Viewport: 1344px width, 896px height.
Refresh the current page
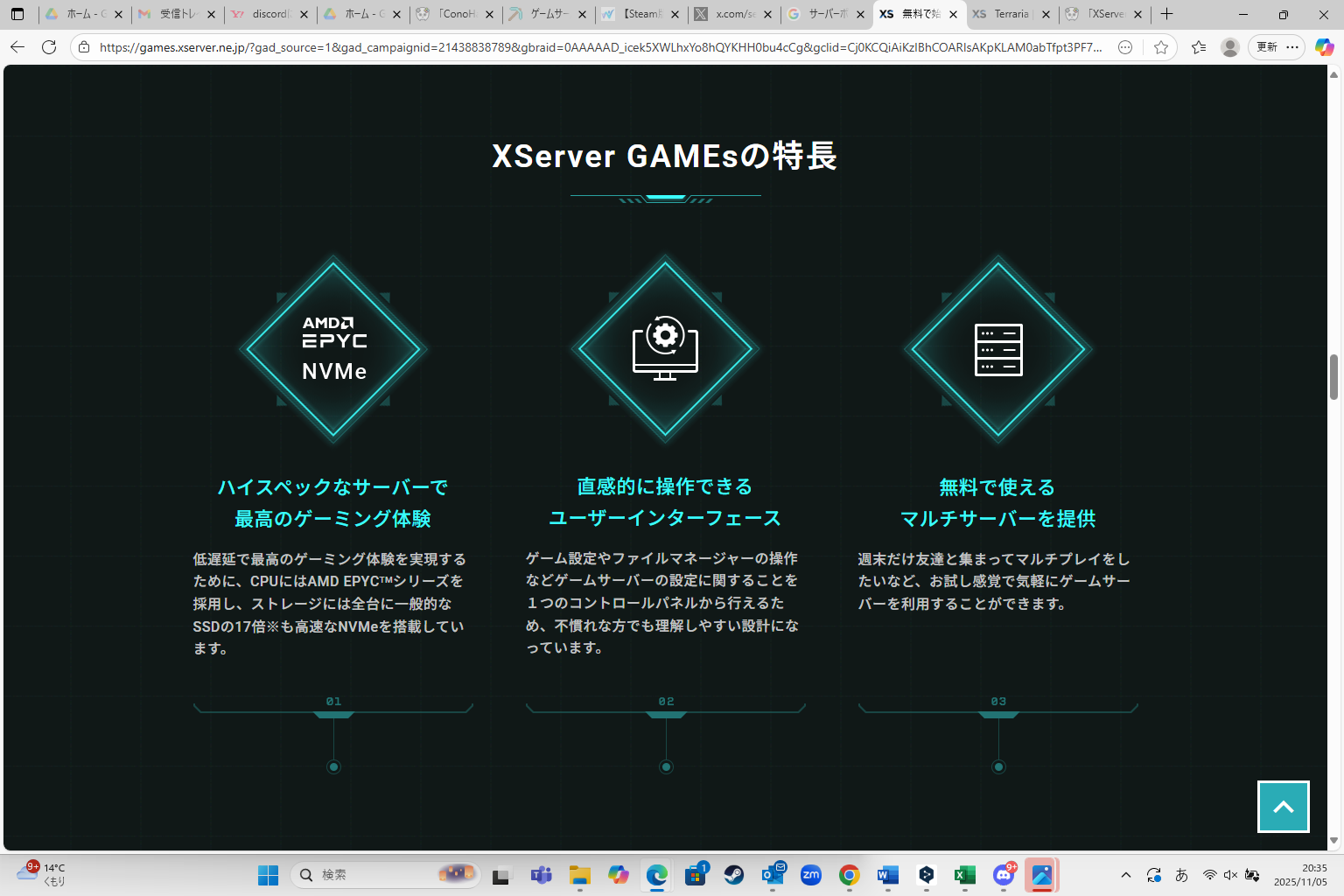point(48,47)
